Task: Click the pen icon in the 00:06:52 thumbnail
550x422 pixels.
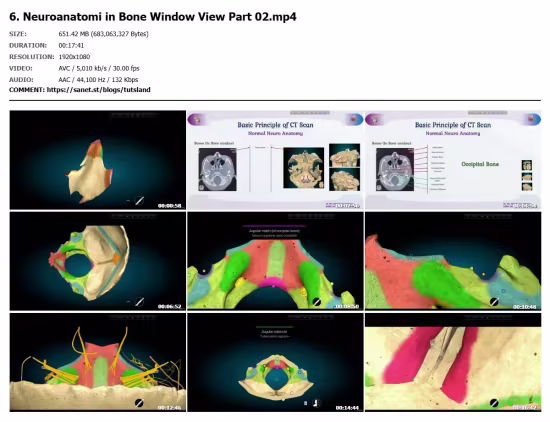Action: (139, 301)
